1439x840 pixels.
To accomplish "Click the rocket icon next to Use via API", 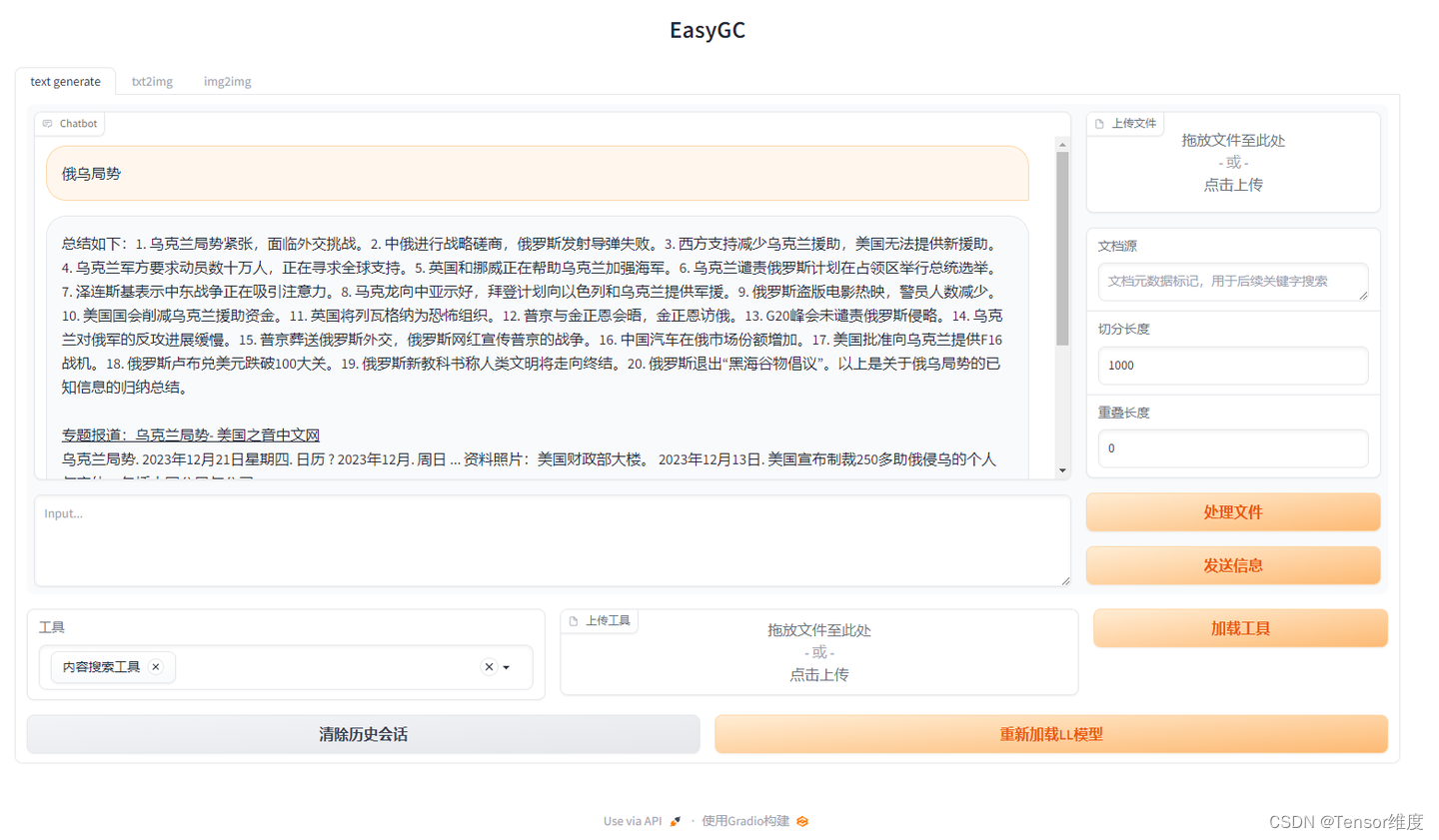I will point(676,821).
